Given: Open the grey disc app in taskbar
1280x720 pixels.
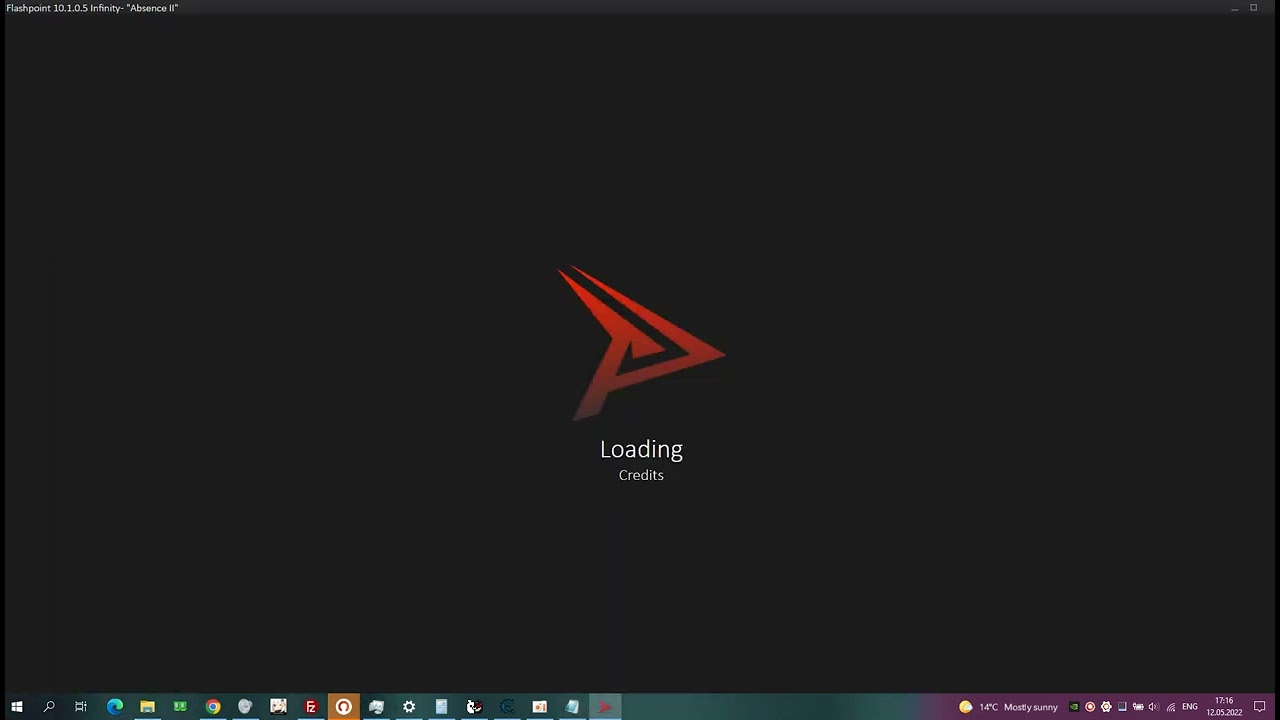Looking at the screenshot, I should [x=245, y=707].
